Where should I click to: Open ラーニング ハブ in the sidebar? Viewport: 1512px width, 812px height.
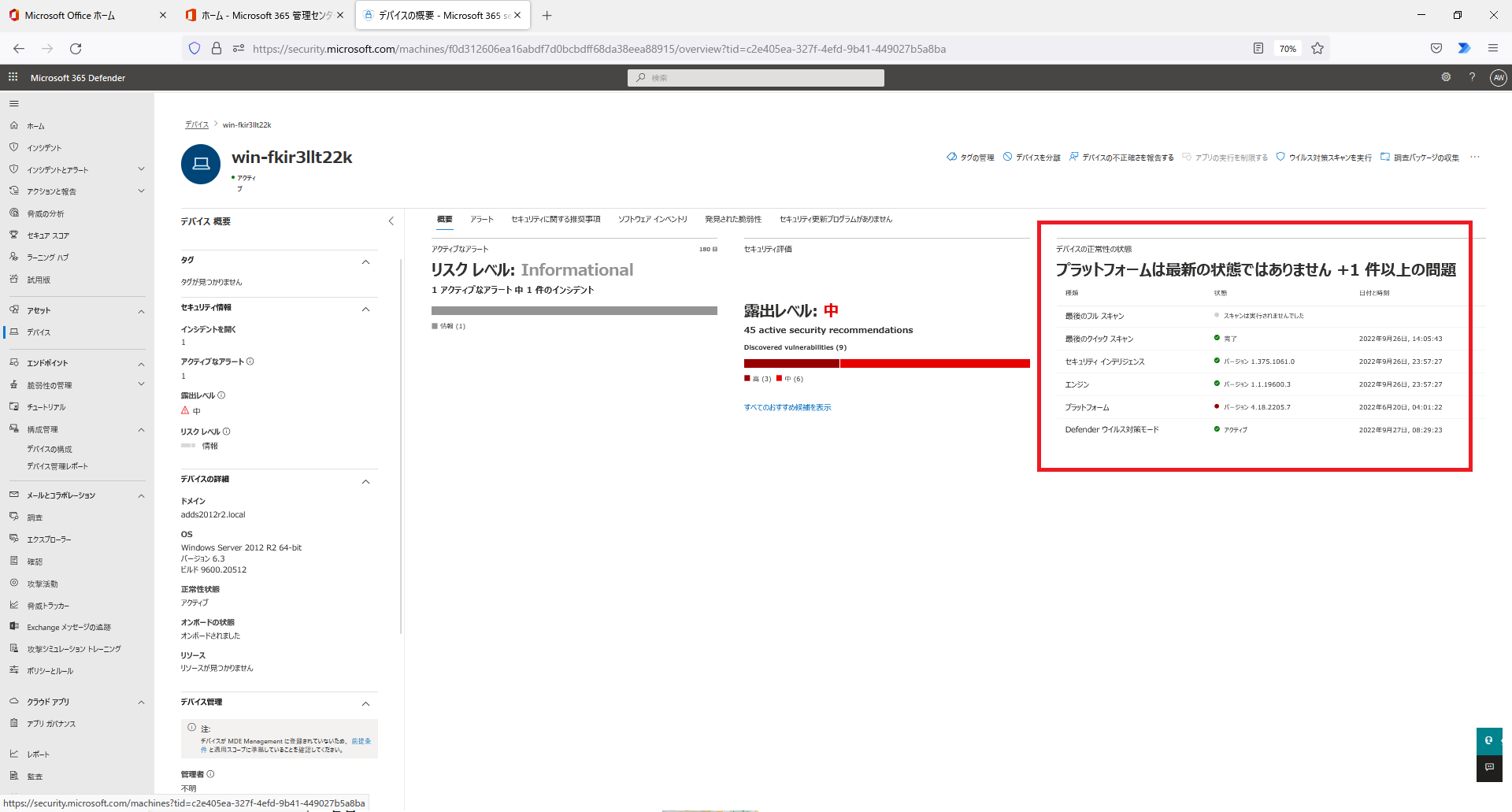(x=48, y=258)
